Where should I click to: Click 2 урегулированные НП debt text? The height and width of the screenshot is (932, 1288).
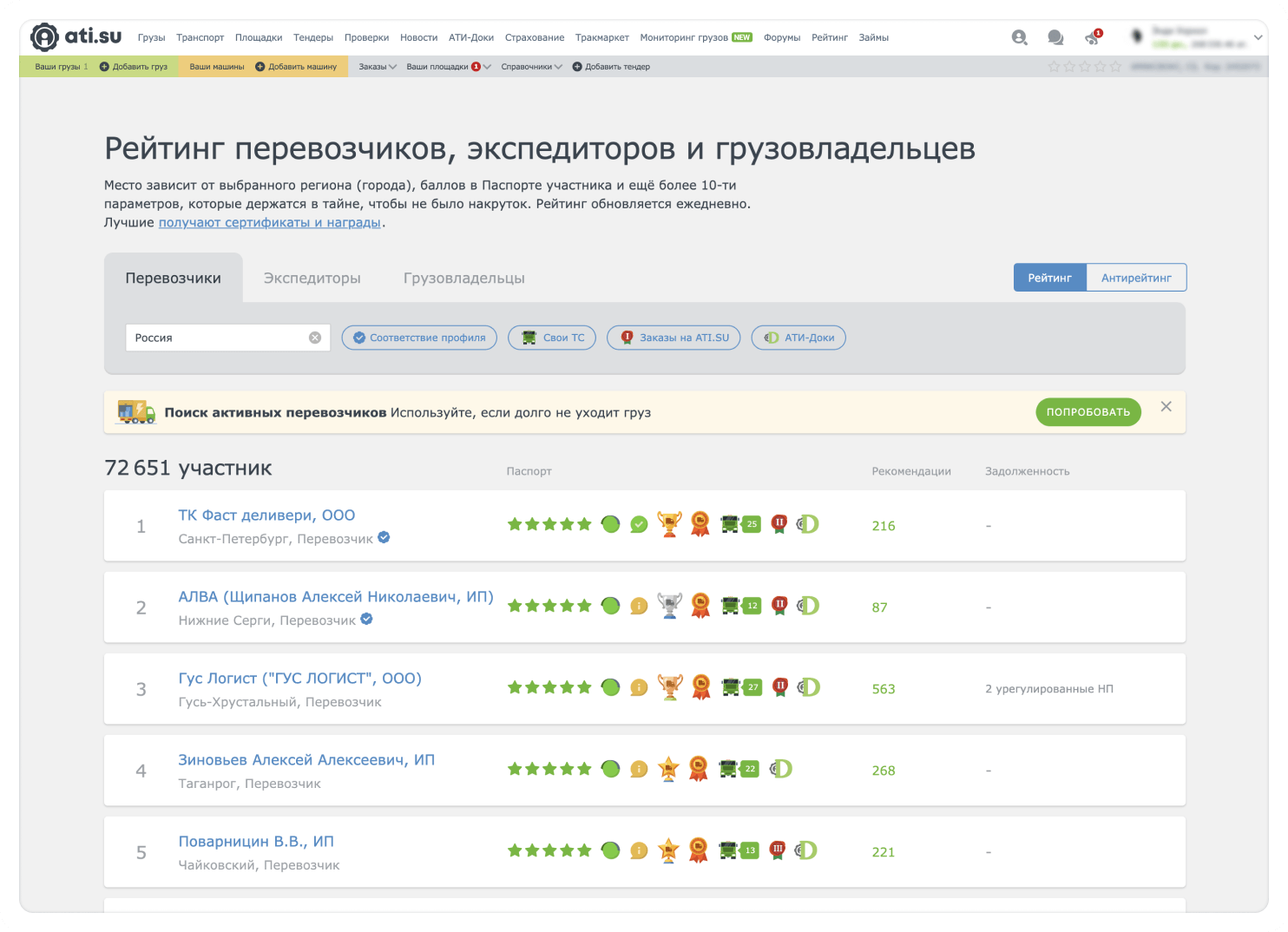pyautogui.click(x=1049, y=688)
